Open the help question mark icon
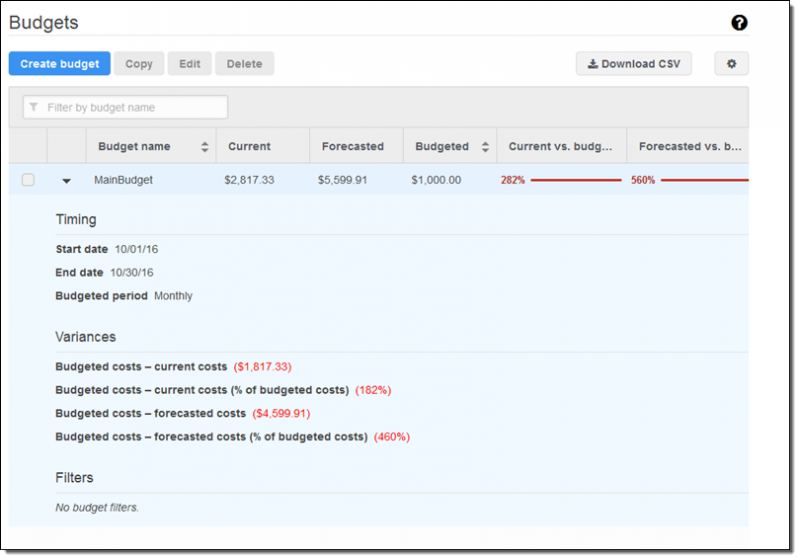This screenshot has width=800, height=560. tap(739, 22)
